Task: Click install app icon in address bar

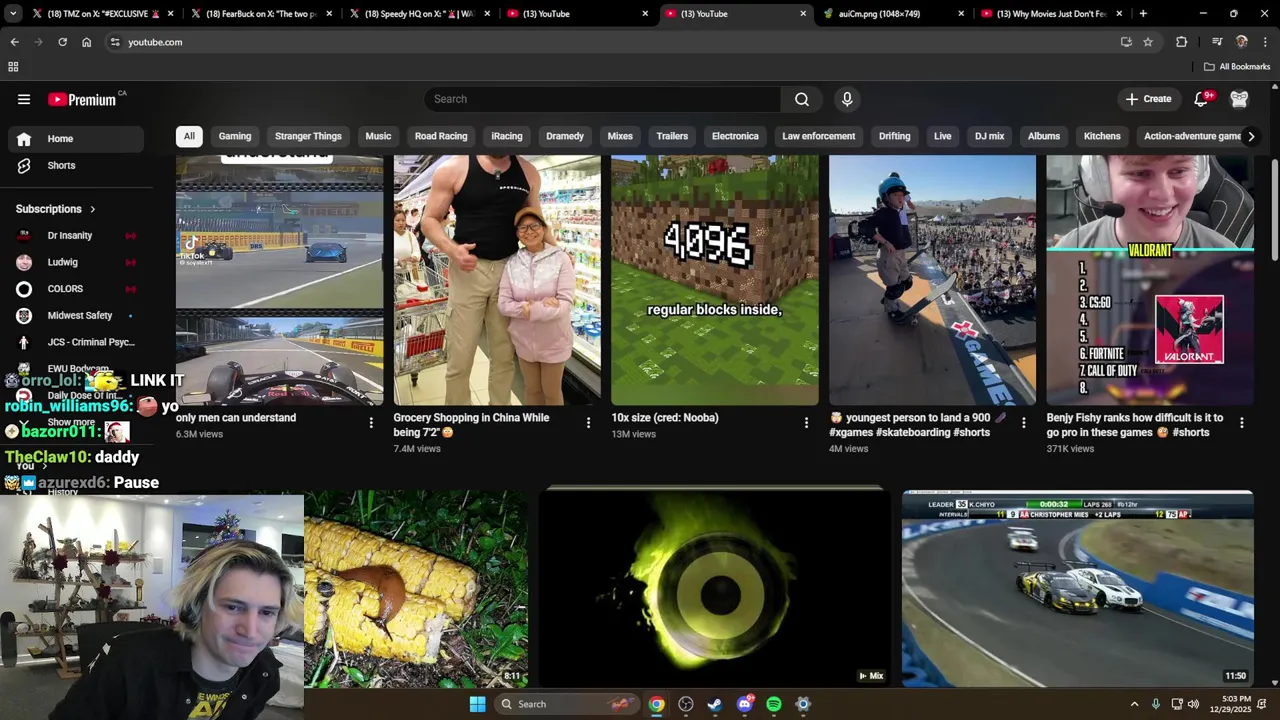Action: [x=1126, y=42]
